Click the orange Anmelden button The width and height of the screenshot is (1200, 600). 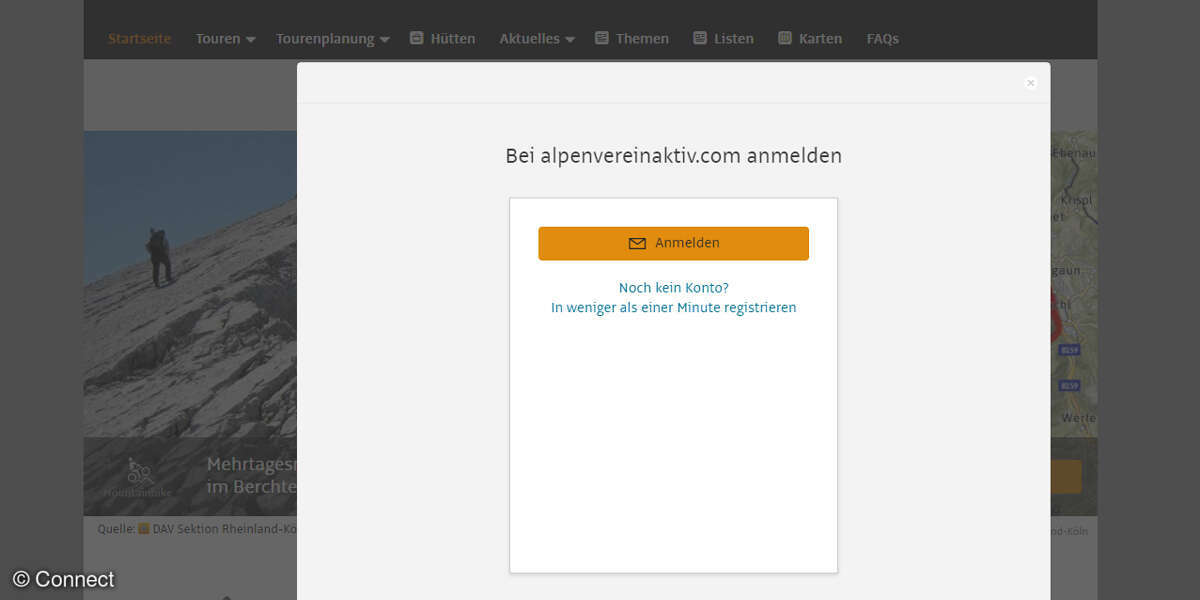click(673, 243)
